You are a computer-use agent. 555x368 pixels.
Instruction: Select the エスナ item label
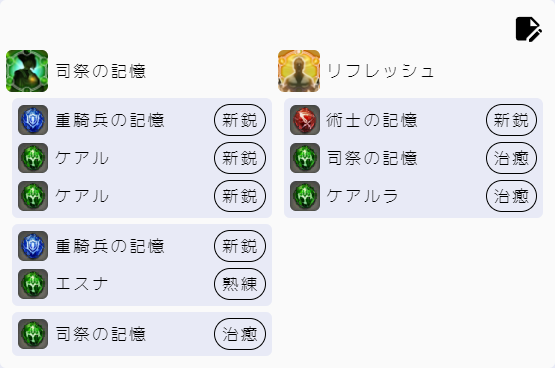coord(82,284)
